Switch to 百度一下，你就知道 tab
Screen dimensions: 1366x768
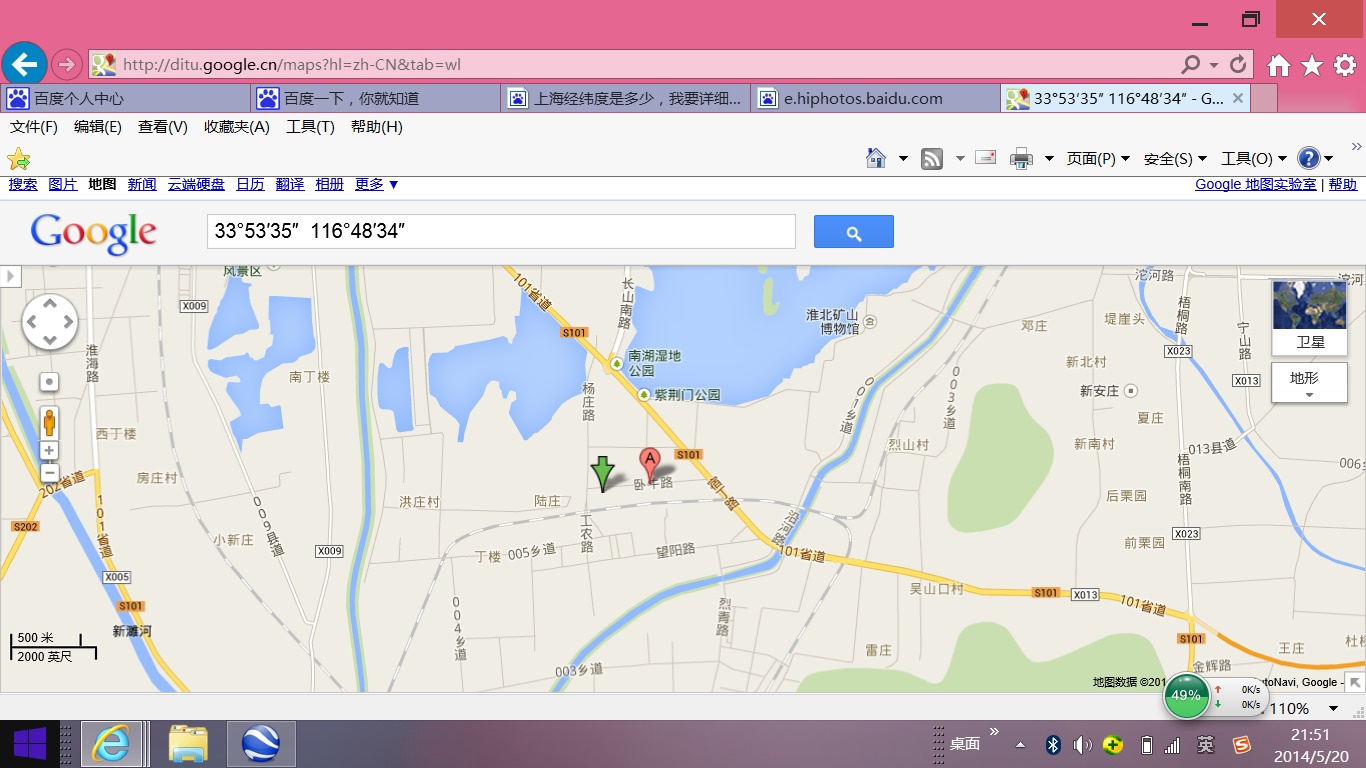[x=375, y=98]
